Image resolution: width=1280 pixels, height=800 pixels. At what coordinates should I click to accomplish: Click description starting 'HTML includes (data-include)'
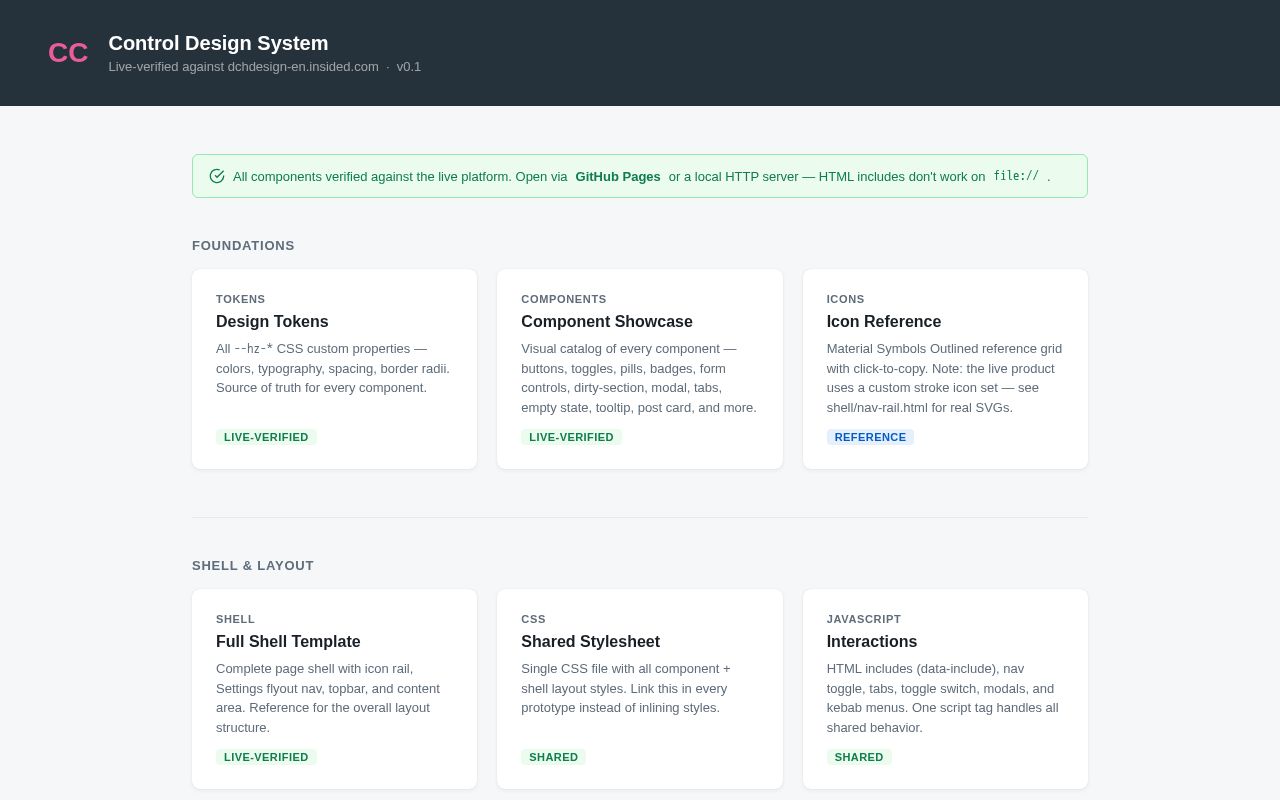coord(945,698)
